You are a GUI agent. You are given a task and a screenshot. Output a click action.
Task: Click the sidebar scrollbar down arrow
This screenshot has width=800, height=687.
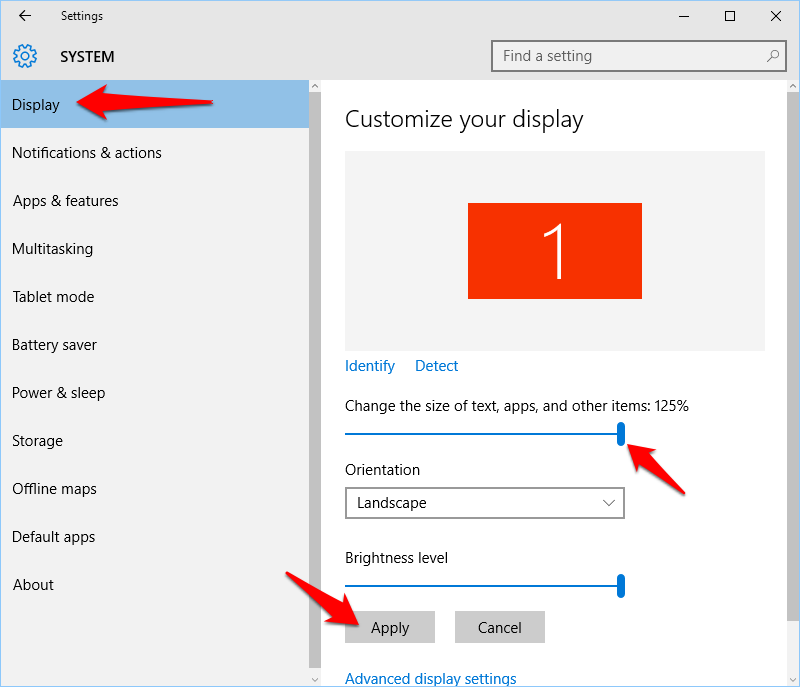tap(315, 679)
